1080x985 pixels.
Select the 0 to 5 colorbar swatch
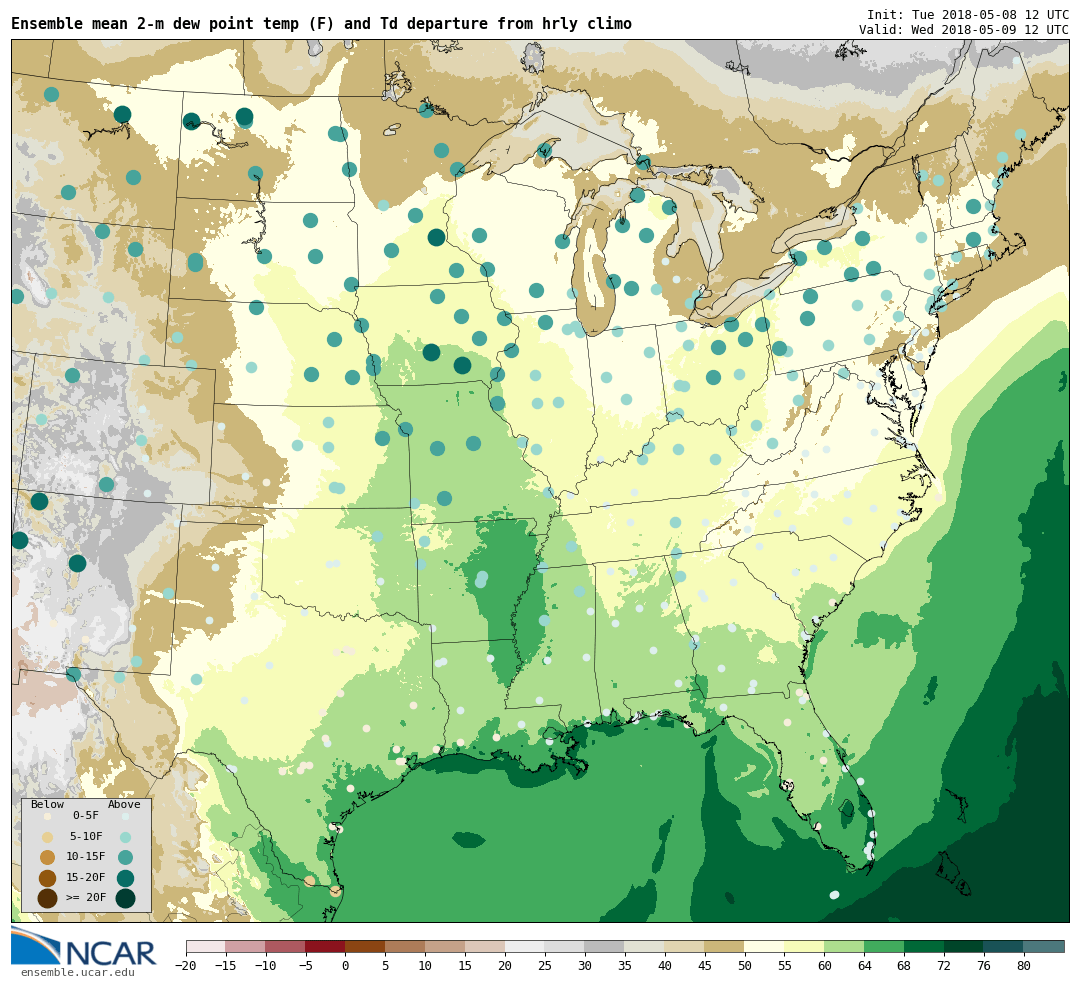click(x=365, y=946)
